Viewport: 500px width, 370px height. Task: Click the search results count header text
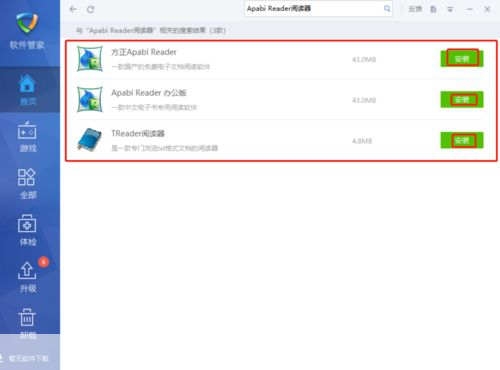pyautogui.click(x=151, y=30)
